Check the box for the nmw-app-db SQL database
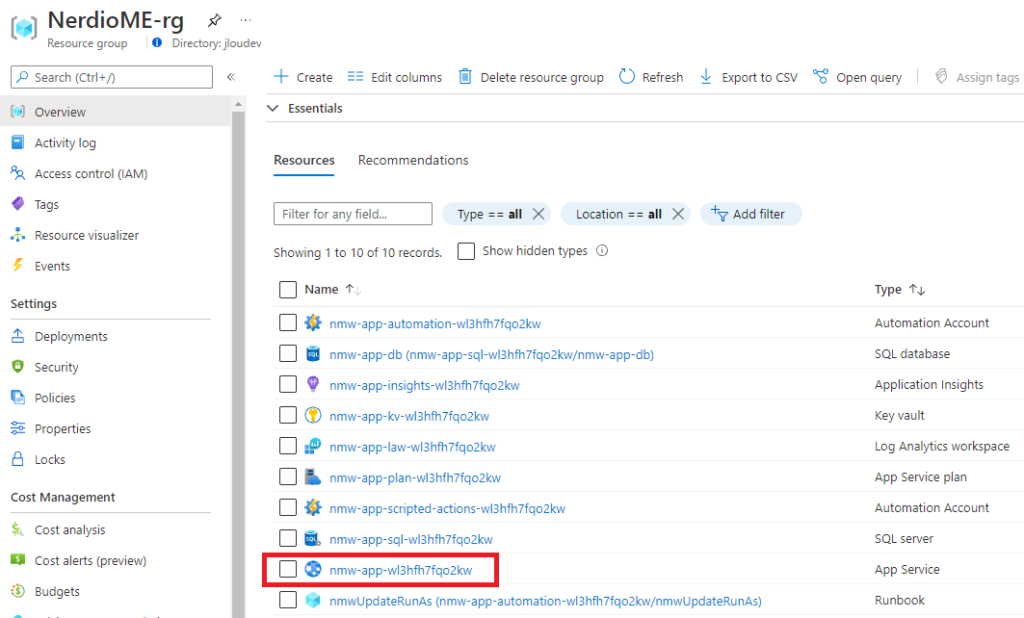The width and height of the screenshot is (1024, 618). click(288, 353)
